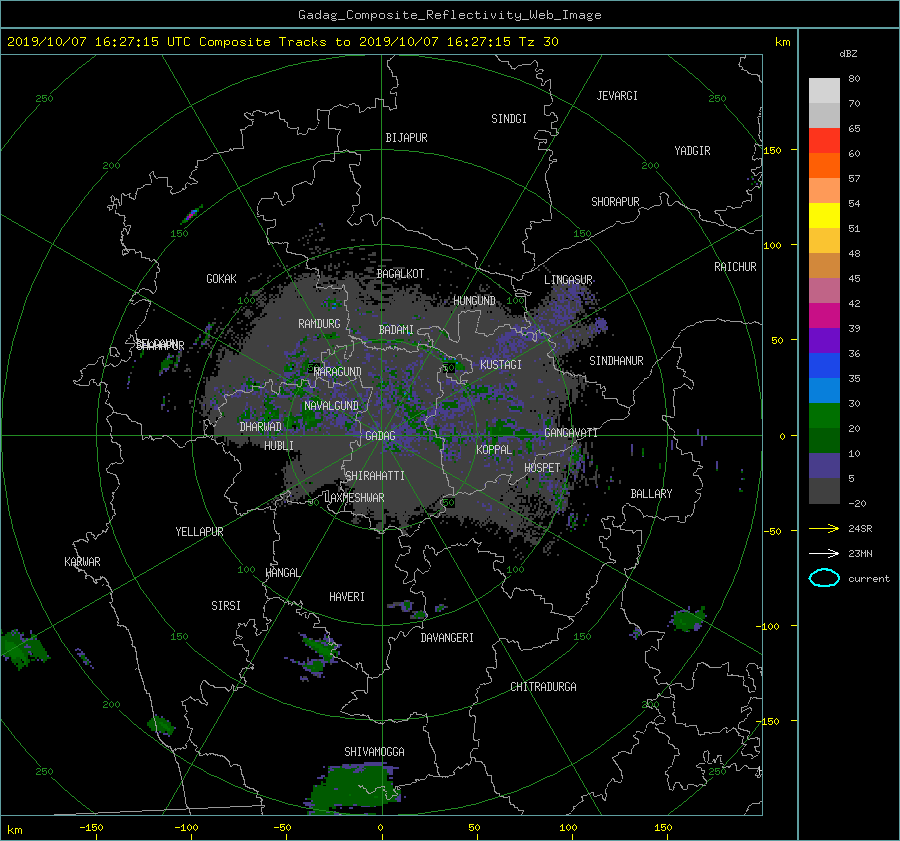
Task: Click the white 23MN track arrow in legend
Action: click(x=824, y=553)
